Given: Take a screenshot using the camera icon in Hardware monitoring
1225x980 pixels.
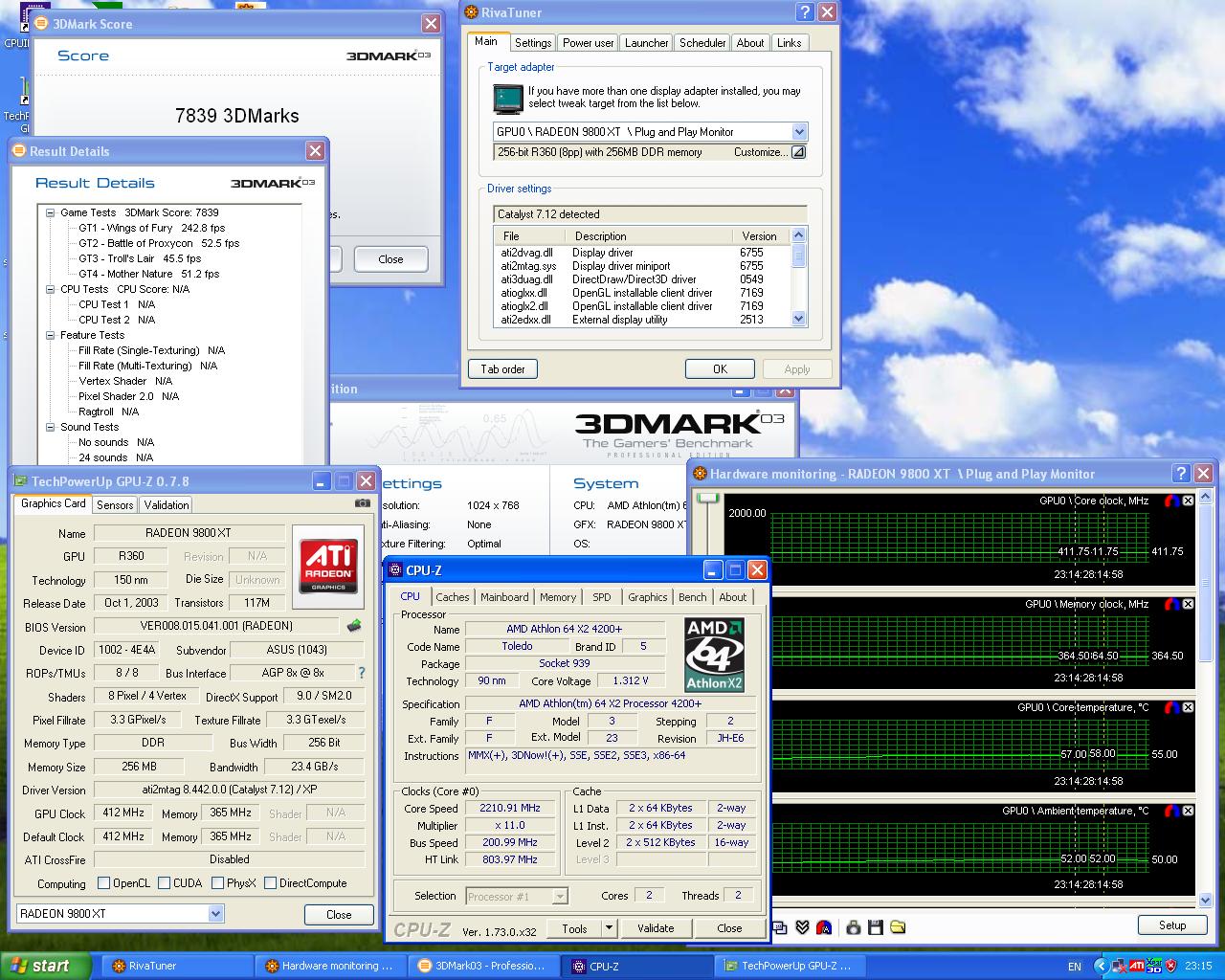Looking at the screenshot, I should pos(854,927).
